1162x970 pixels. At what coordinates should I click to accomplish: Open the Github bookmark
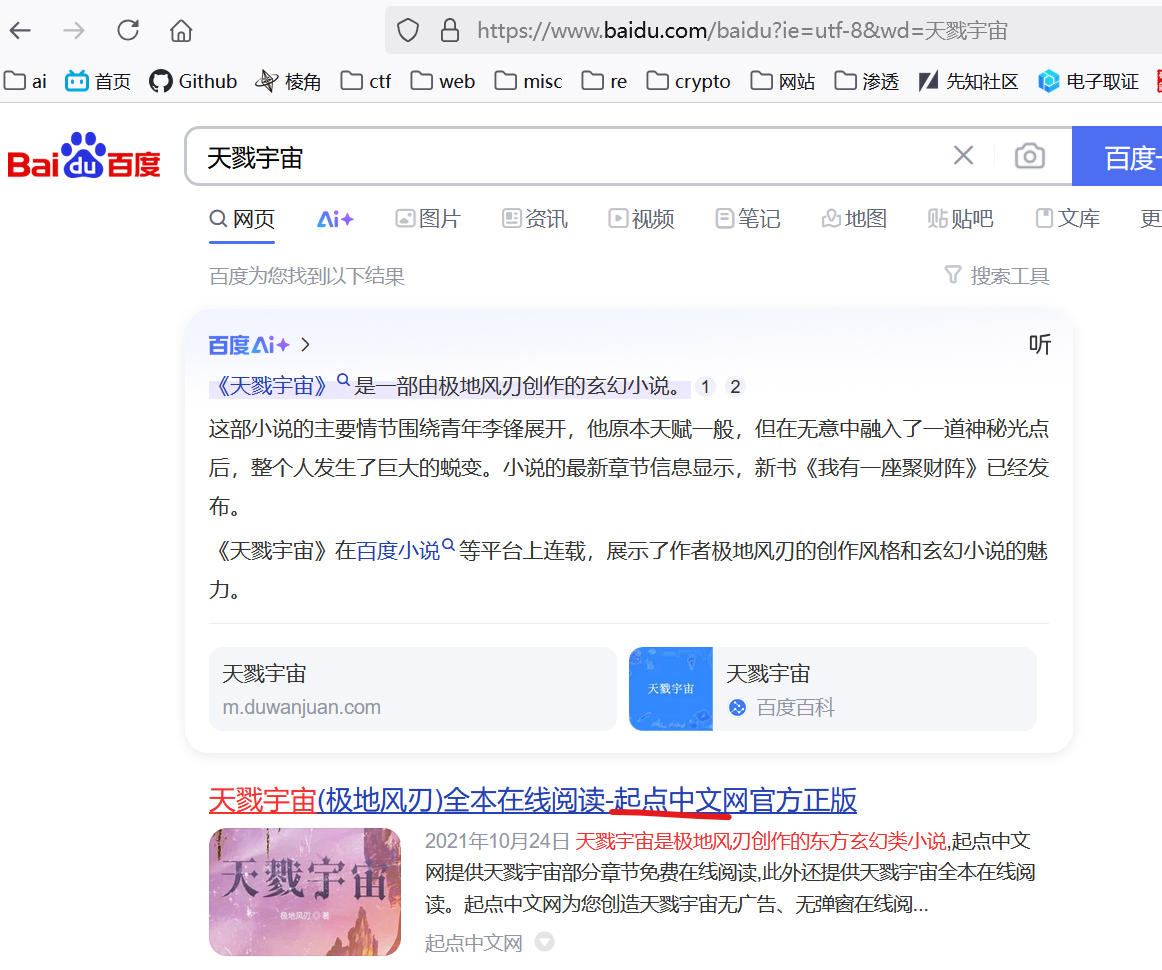coord(193,81)
